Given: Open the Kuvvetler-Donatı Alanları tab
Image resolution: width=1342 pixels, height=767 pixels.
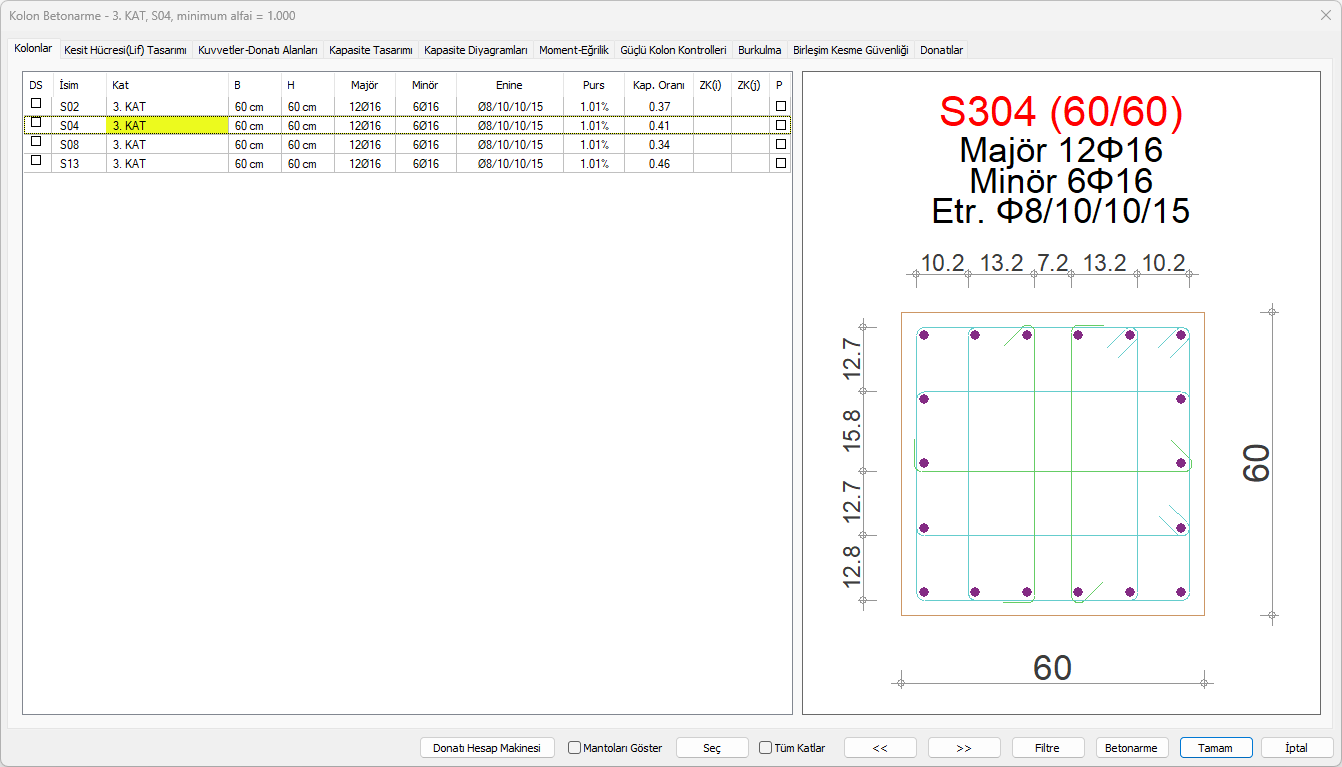Looking at the screenshot, I should [258, 49].
